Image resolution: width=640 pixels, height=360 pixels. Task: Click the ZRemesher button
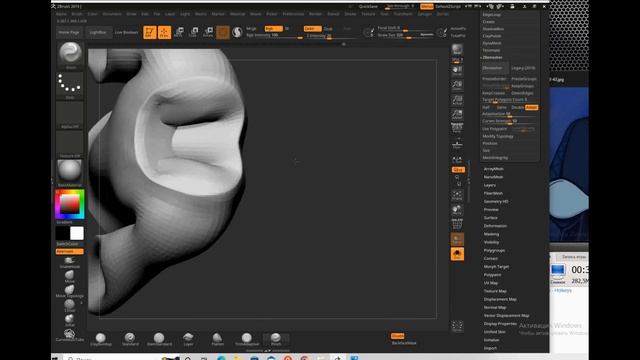tap(495, 68)
